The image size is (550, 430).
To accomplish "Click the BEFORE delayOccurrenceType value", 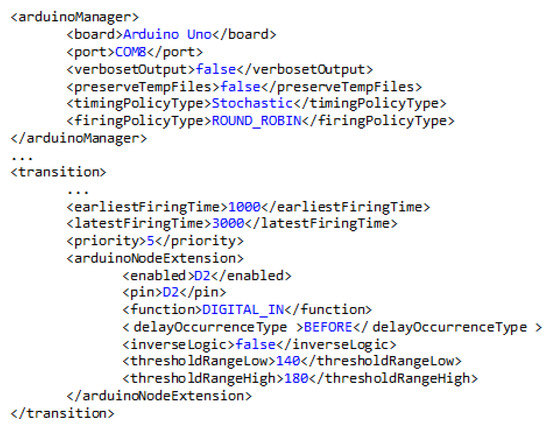I will [328, 327].
